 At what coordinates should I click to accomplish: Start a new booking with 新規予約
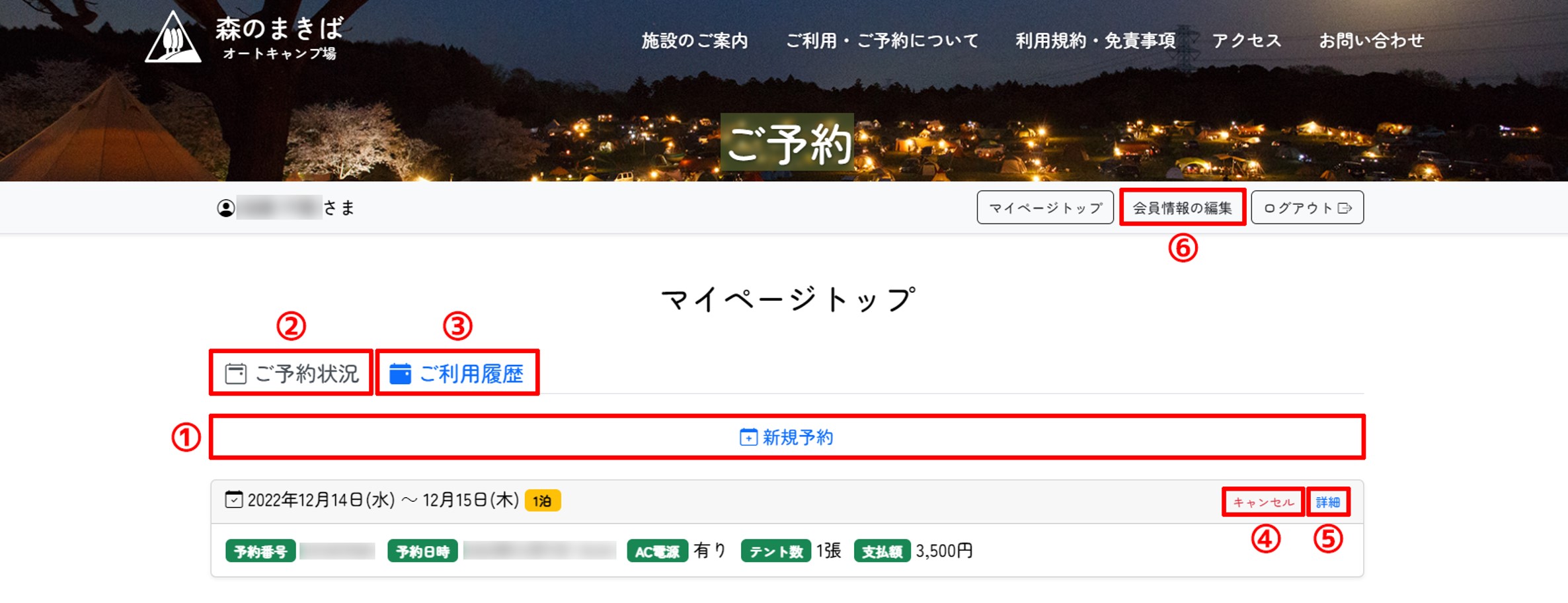pos(787,437)
